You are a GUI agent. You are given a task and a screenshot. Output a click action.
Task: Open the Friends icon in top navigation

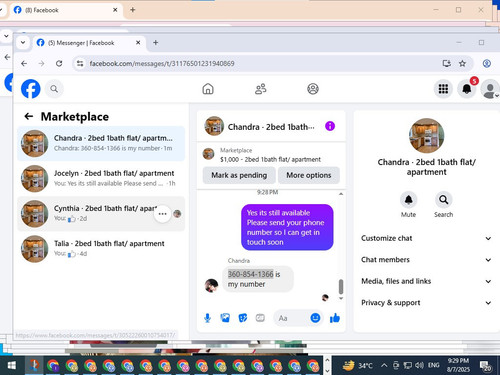pyautogui.click(x=261, y=89)
